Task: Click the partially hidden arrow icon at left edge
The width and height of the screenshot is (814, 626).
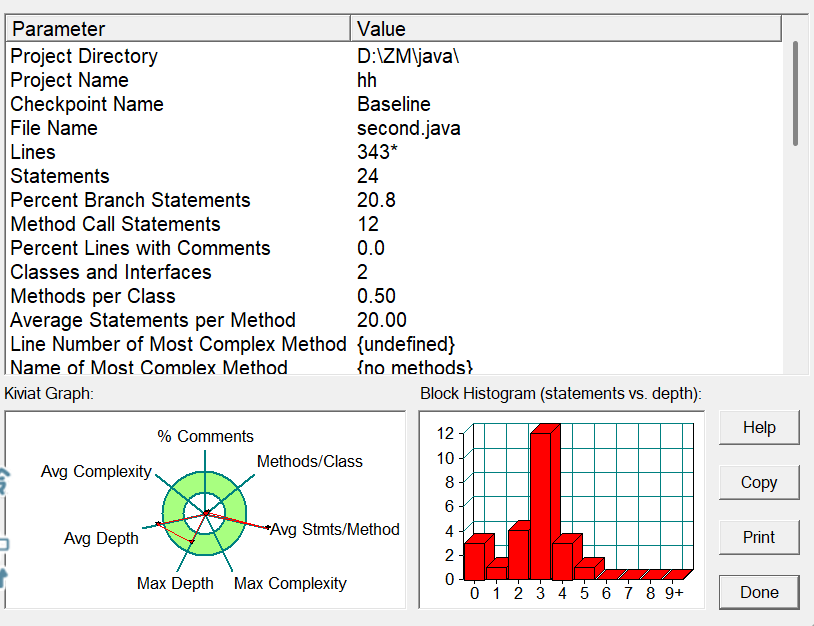Action: tap(3, 578)
